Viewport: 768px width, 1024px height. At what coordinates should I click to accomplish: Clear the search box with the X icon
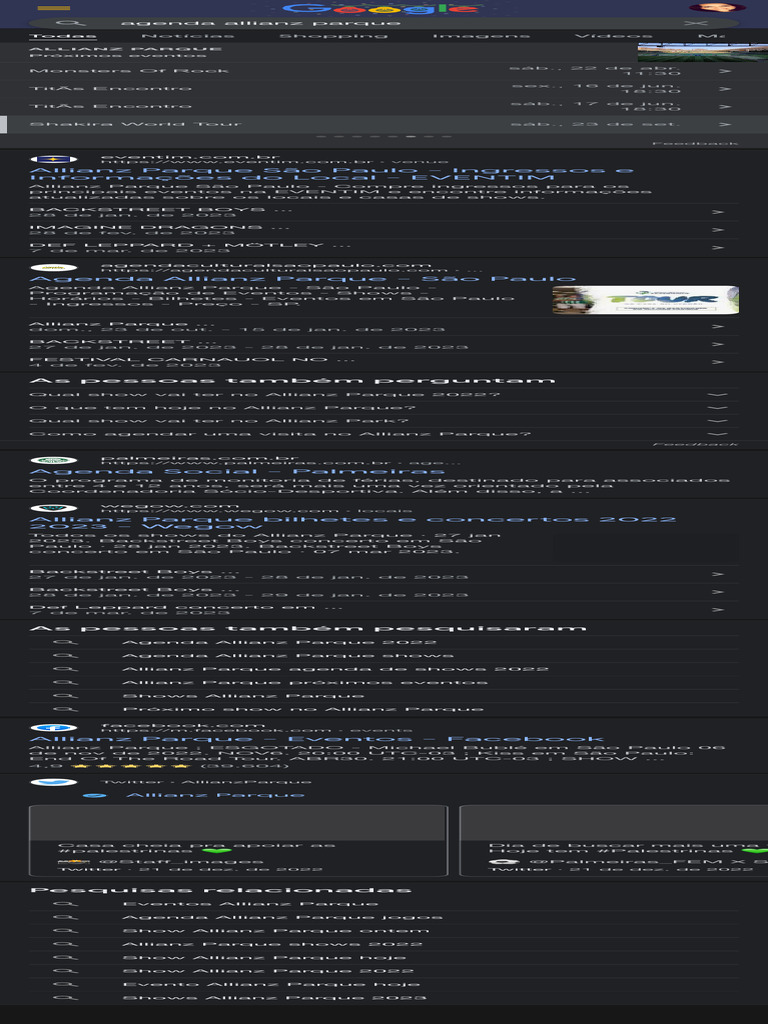click(695, 23)
